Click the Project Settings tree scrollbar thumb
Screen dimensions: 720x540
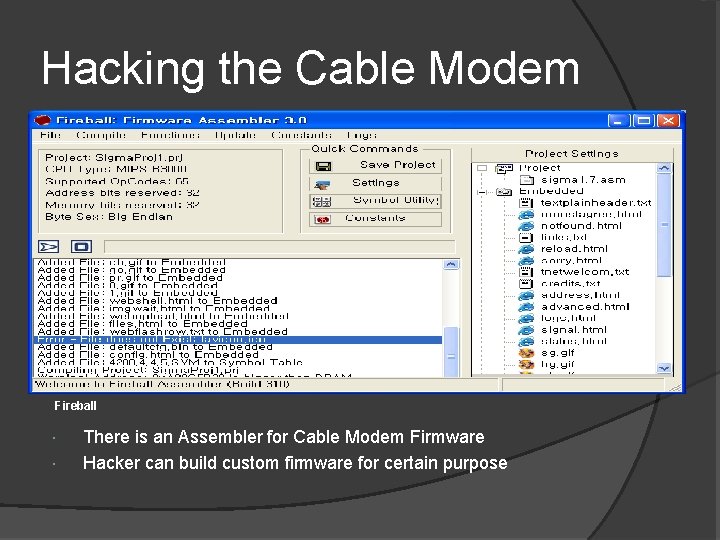tap(664, 225)
